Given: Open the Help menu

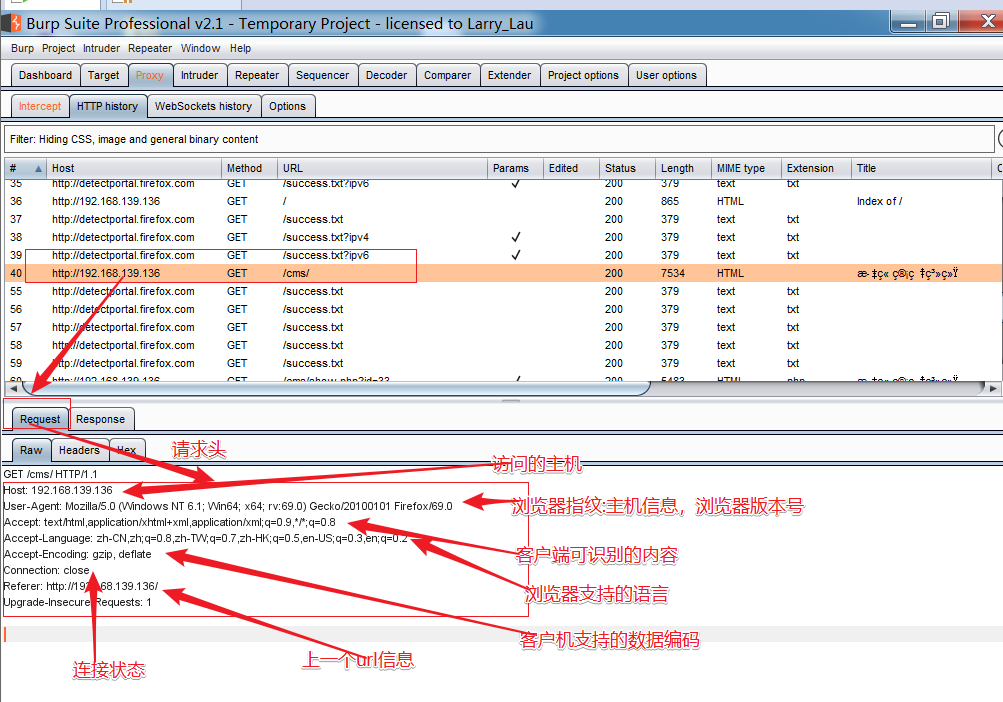Looking at the screenshot, I should click(241, 48).
